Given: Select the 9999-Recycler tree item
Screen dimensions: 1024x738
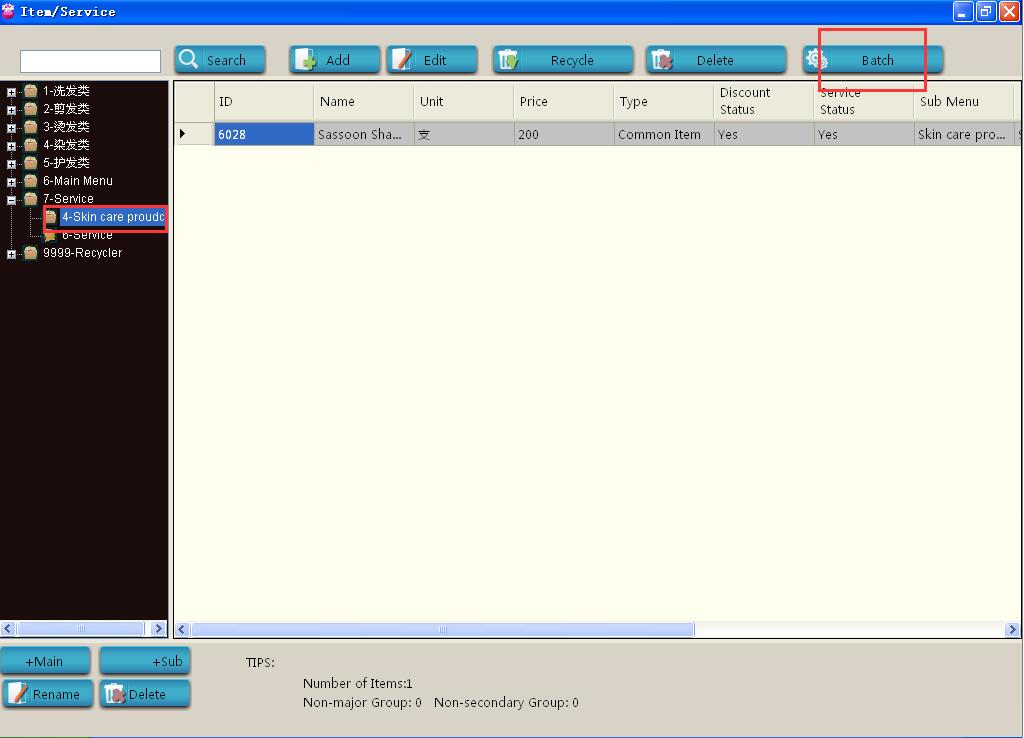Looking at the screenshot, I should point(82,253).
